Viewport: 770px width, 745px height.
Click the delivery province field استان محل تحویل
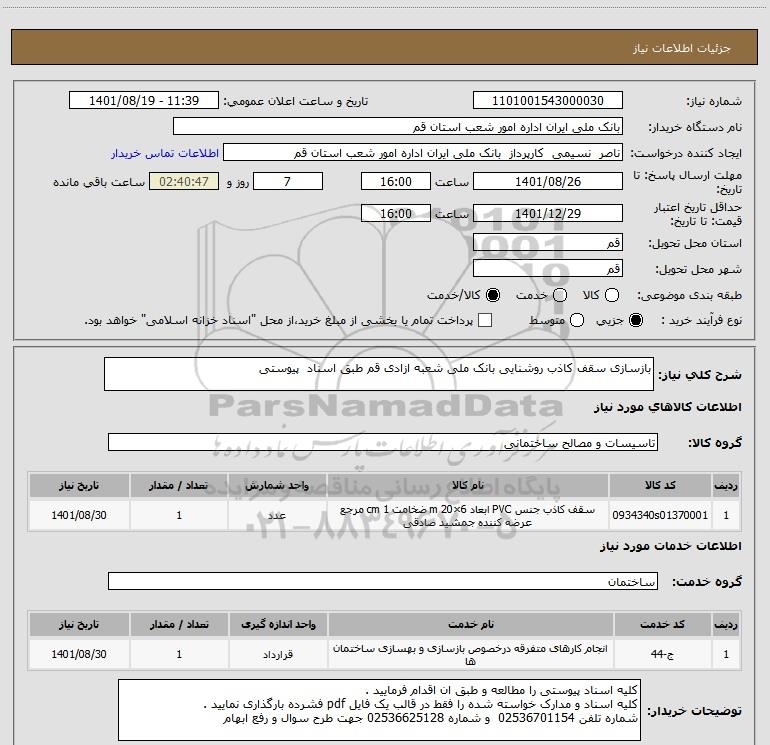pyautogui.click(x=548, y=243)
